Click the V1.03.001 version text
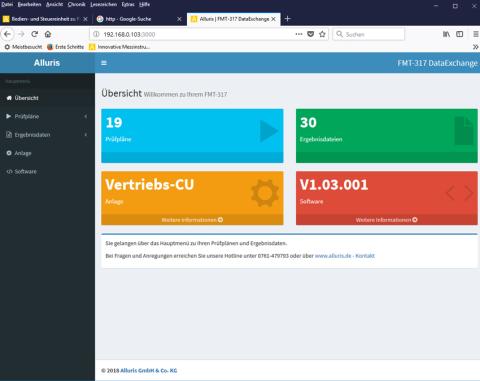This screenshot has width=480, height=381. 334,185
